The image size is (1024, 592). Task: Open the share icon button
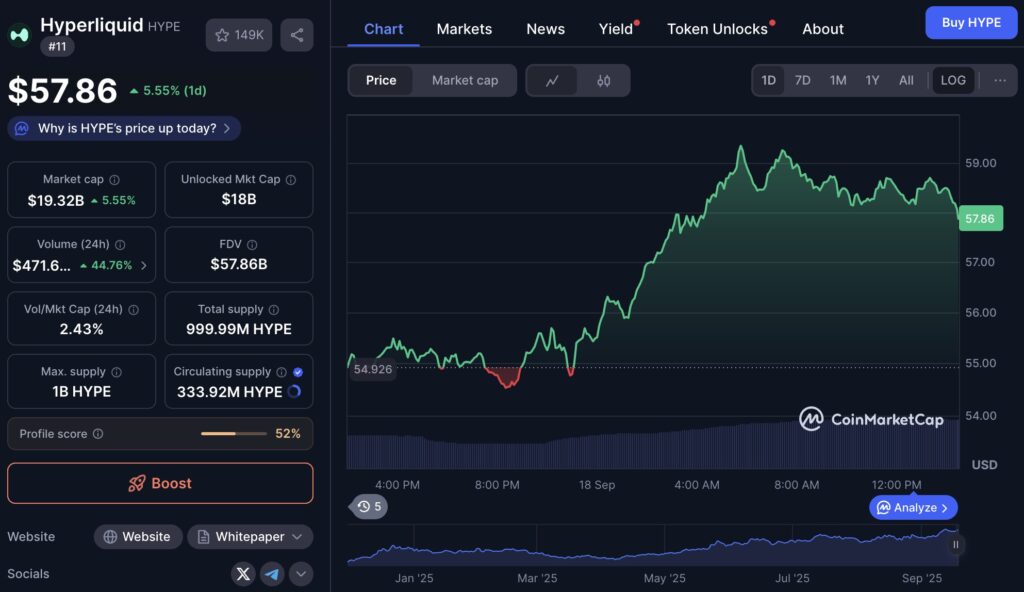tap(297, 35)
